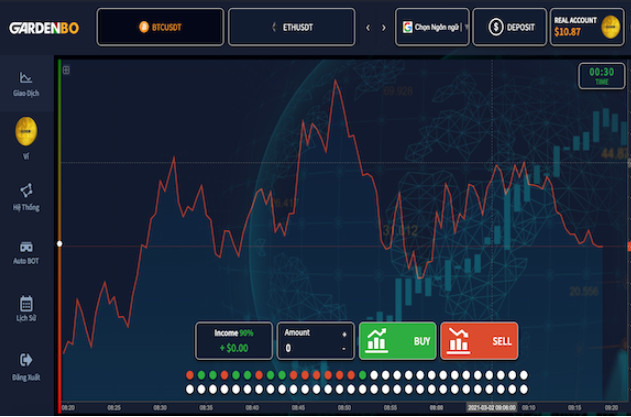Open the Giao Dịch trading chart icon

26,78
